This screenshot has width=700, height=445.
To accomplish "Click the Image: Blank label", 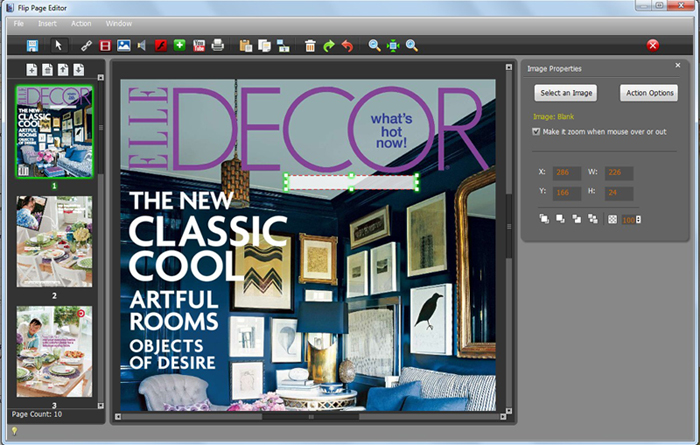I will [553, 116].
